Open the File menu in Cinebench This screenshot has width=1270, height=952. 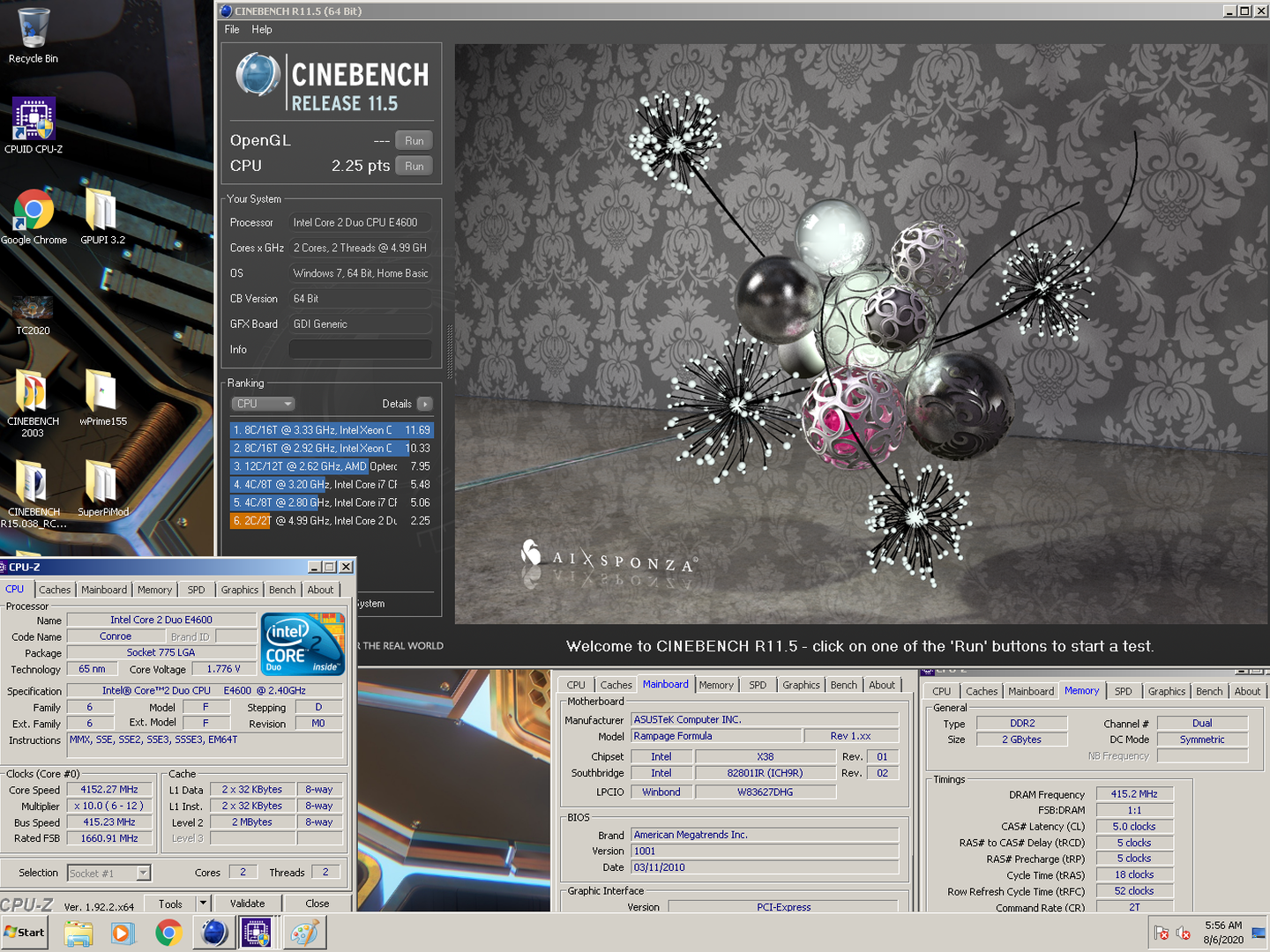click(232, 29)
